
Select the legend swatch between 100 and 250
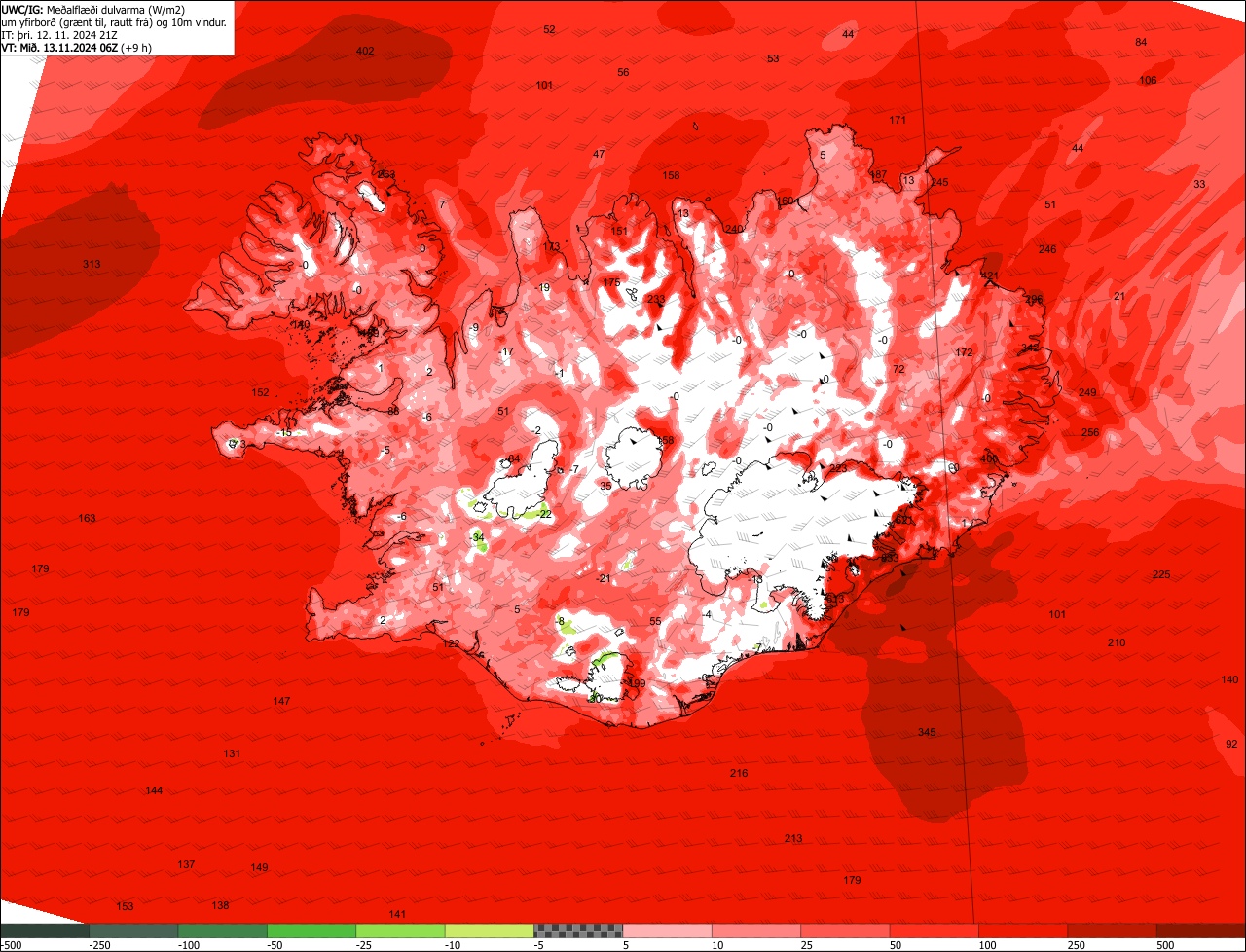pos(1023,931)
